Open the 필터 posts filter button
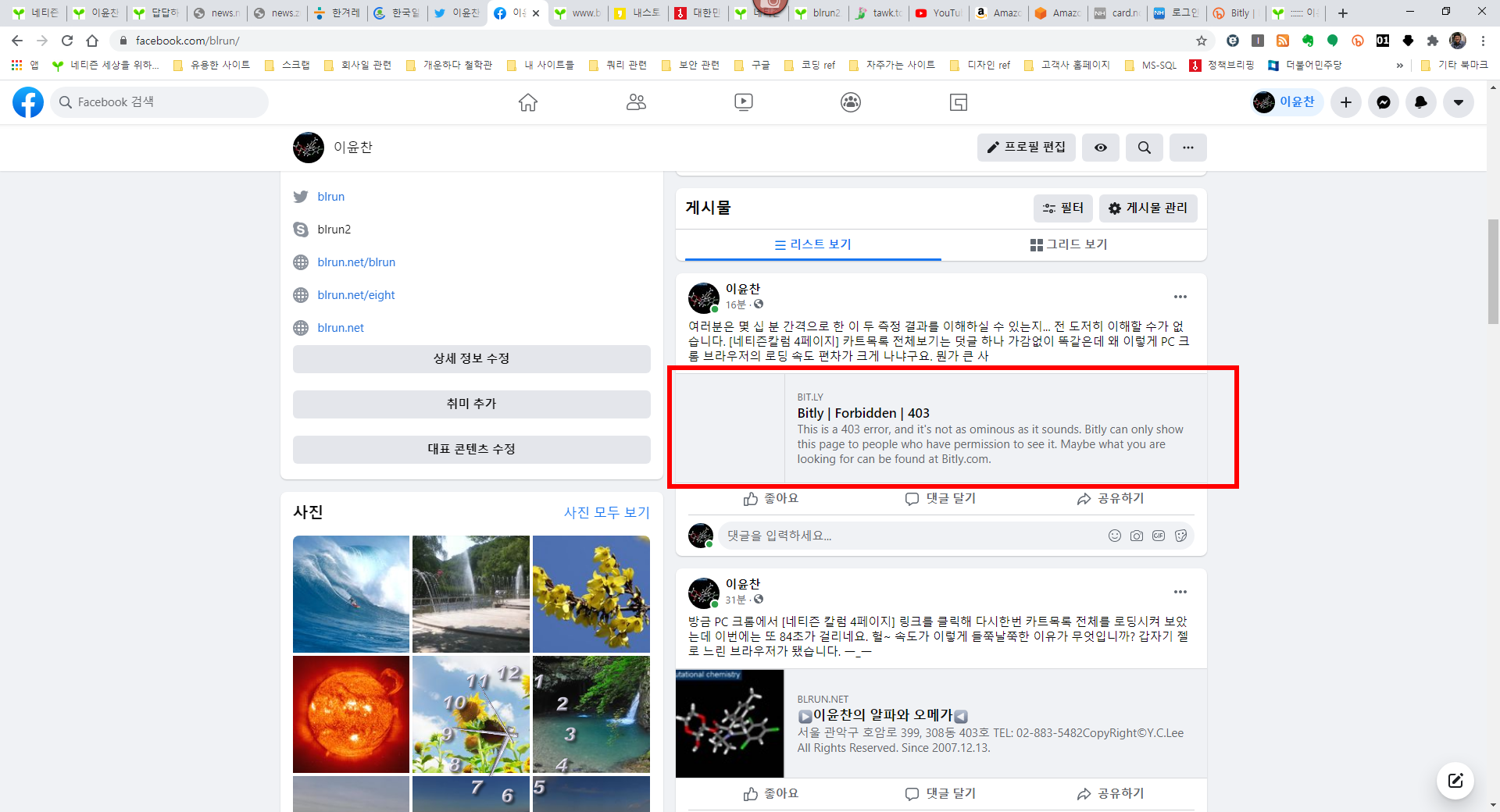1500x812 pixels. [x=1063, y=208]
